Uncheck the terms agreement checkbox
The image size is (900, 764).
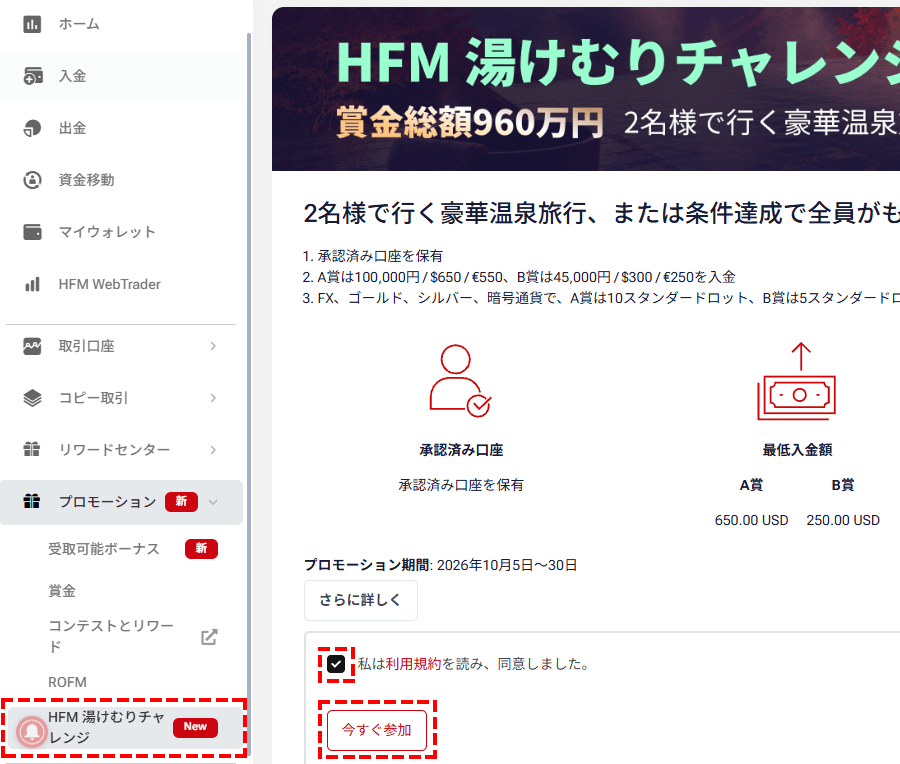click(x=336, y=664)
